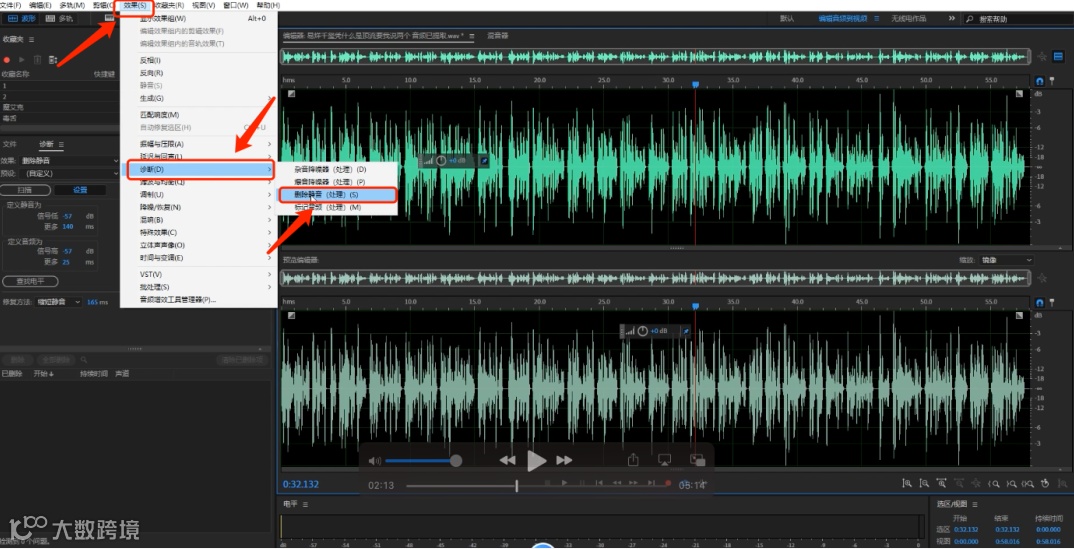The width and height of the screenshot is (1074, 549).
Task: Click the large play button in overlay
Action: [x=536, y=461]
